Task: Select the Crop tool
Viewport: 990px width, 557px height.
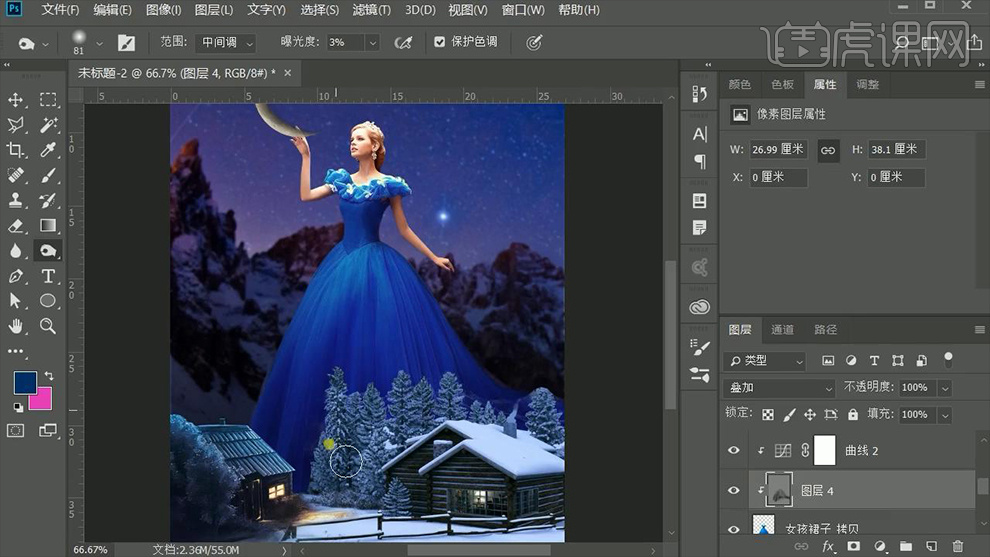Action: [16, 150]
